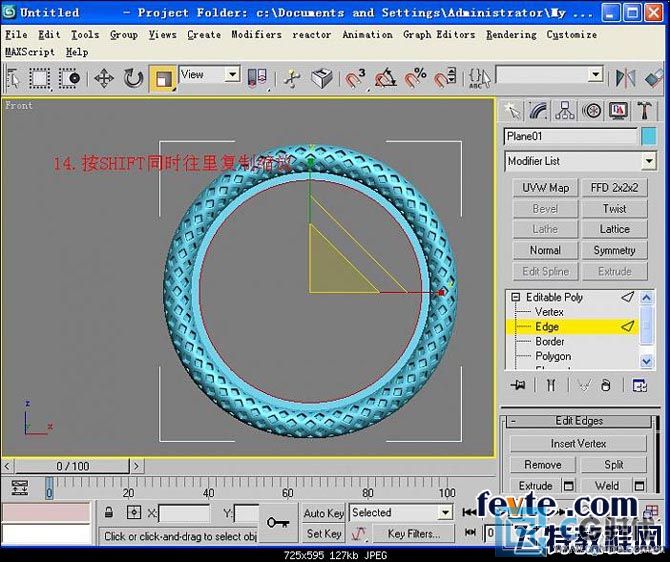Image resolution: width=670 pixels, height=562 pixels.
Task: Click the time slider 0/100 handle
Action: pyautogui.click(x=72, y=466)
